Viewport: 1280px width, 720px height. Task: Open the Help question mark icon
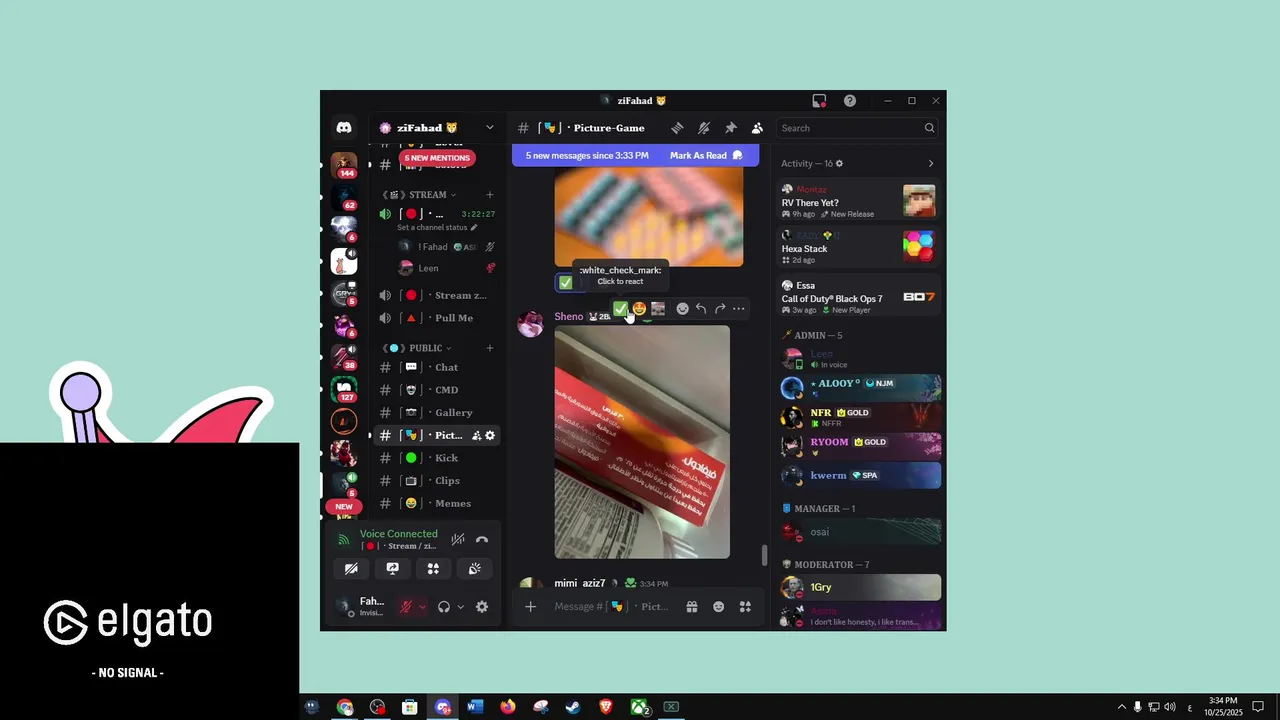click(x=850, y=101)
